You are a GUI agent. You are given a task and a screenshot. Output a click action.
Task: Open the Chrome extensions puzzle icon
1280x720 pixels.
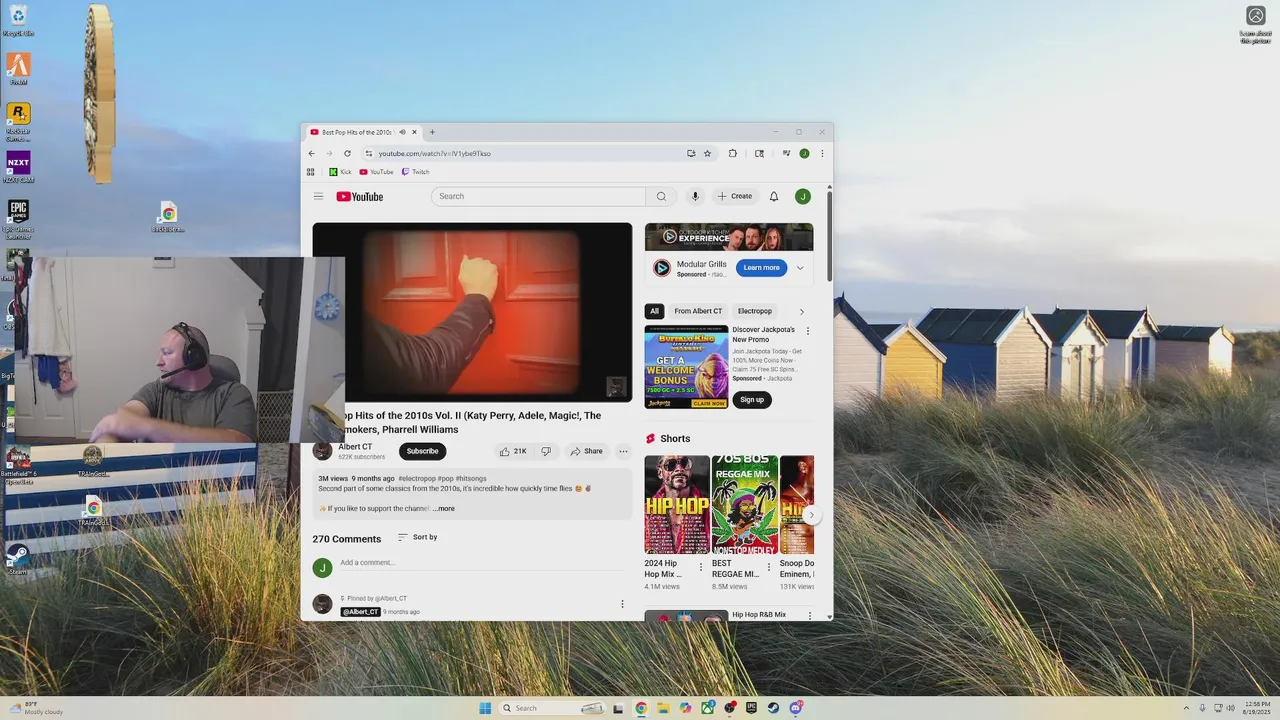[x=732, y=153]
